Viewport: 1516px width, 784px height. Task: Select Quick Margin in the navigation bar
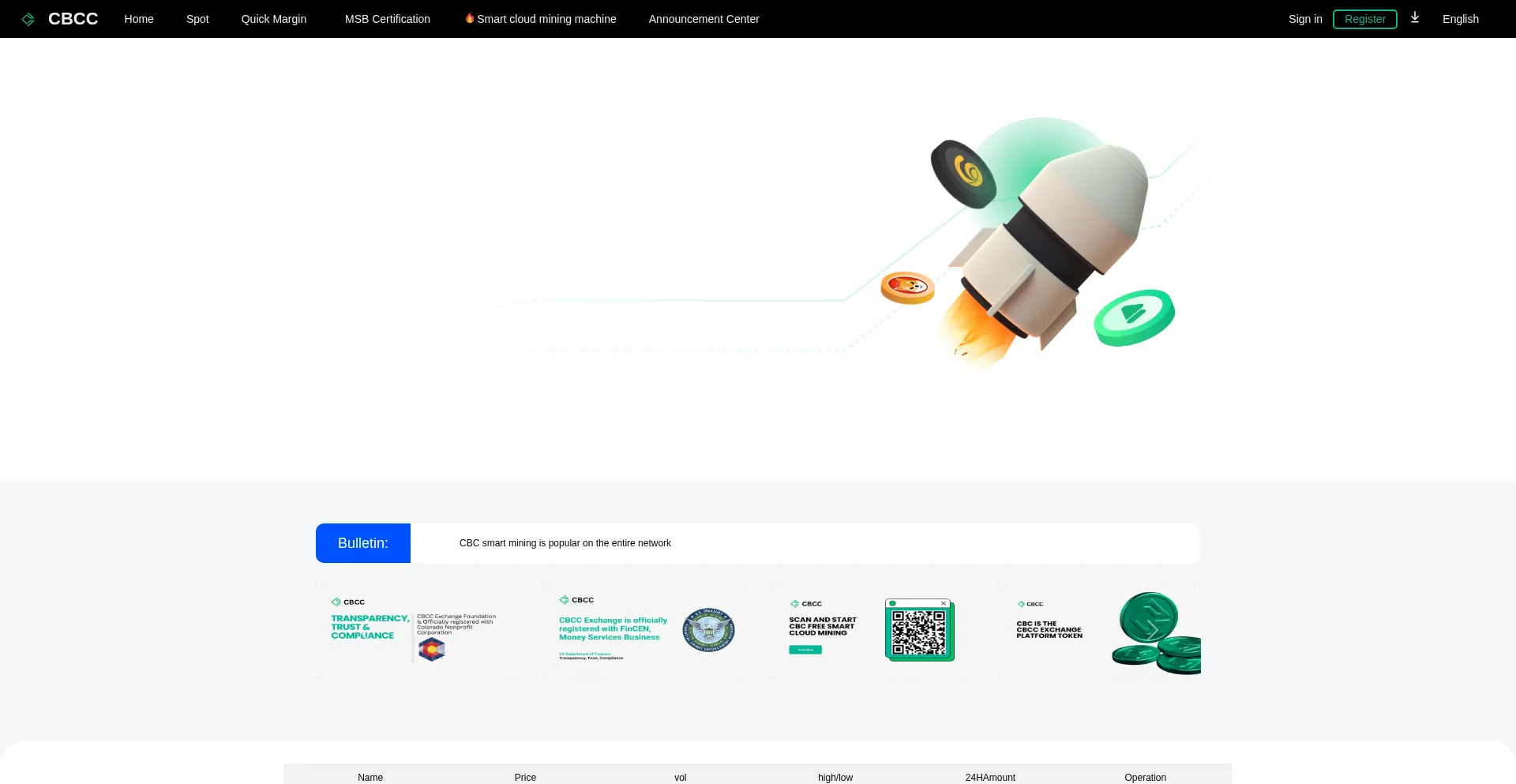(274, 19)
